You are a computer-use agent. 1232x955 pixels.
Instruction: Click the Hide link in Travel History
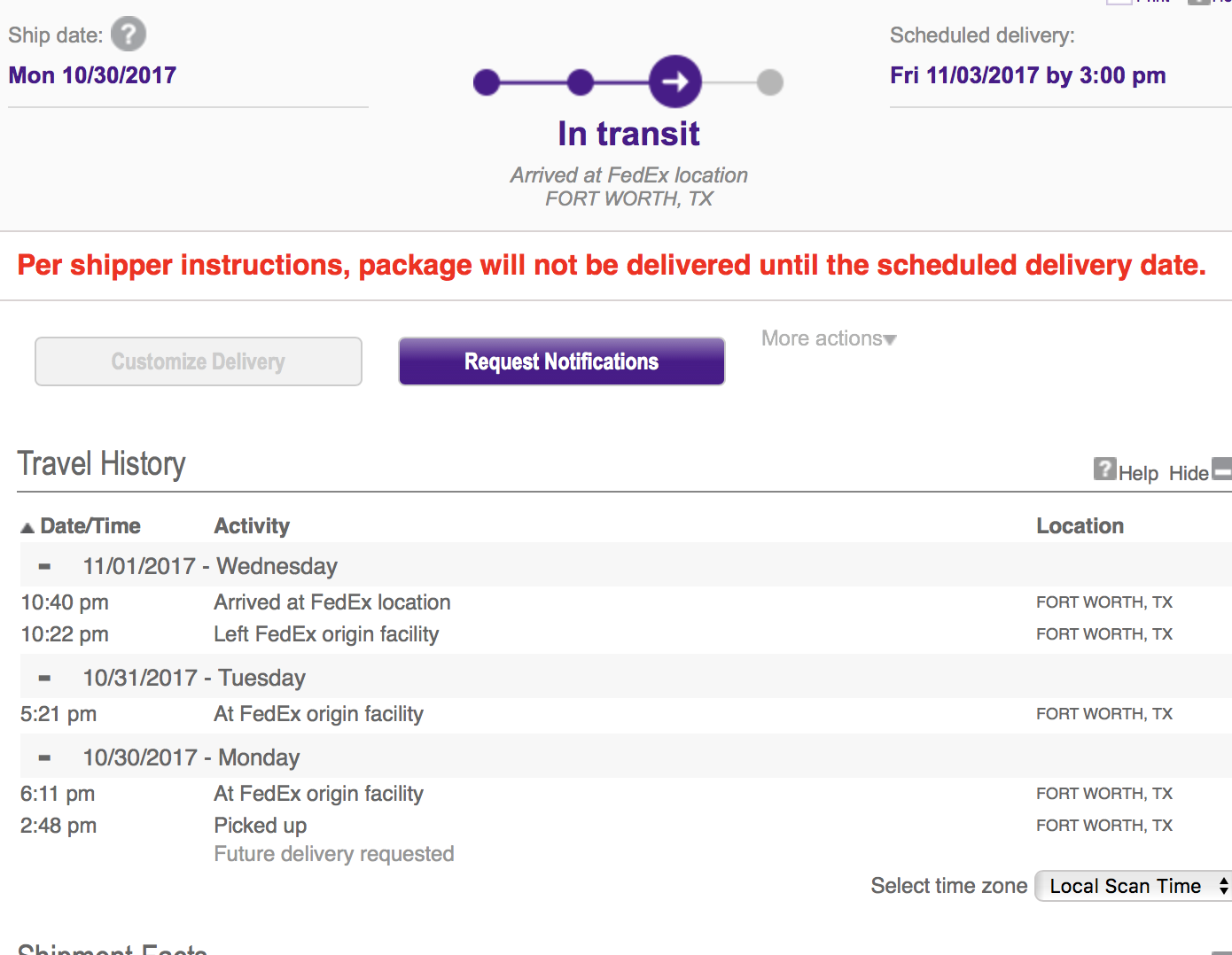coord(1188,473)
